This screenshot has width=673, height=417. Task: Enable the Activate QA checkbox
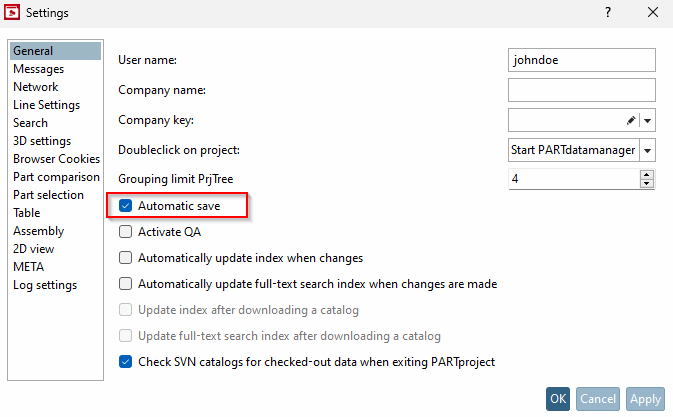pos(125,232)
